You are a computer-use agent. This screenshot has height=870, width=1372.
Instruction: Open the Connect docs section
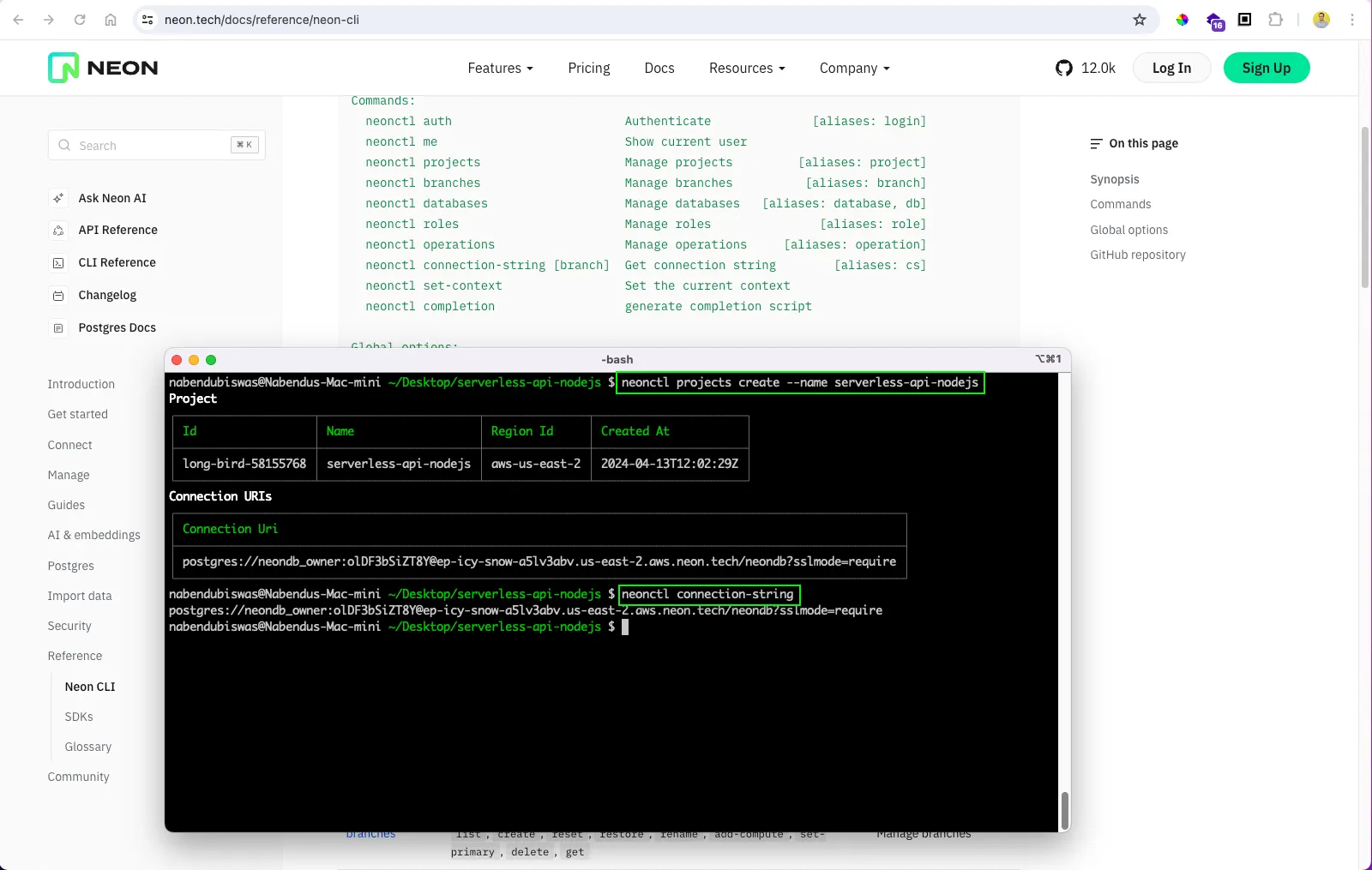point(70,445)
